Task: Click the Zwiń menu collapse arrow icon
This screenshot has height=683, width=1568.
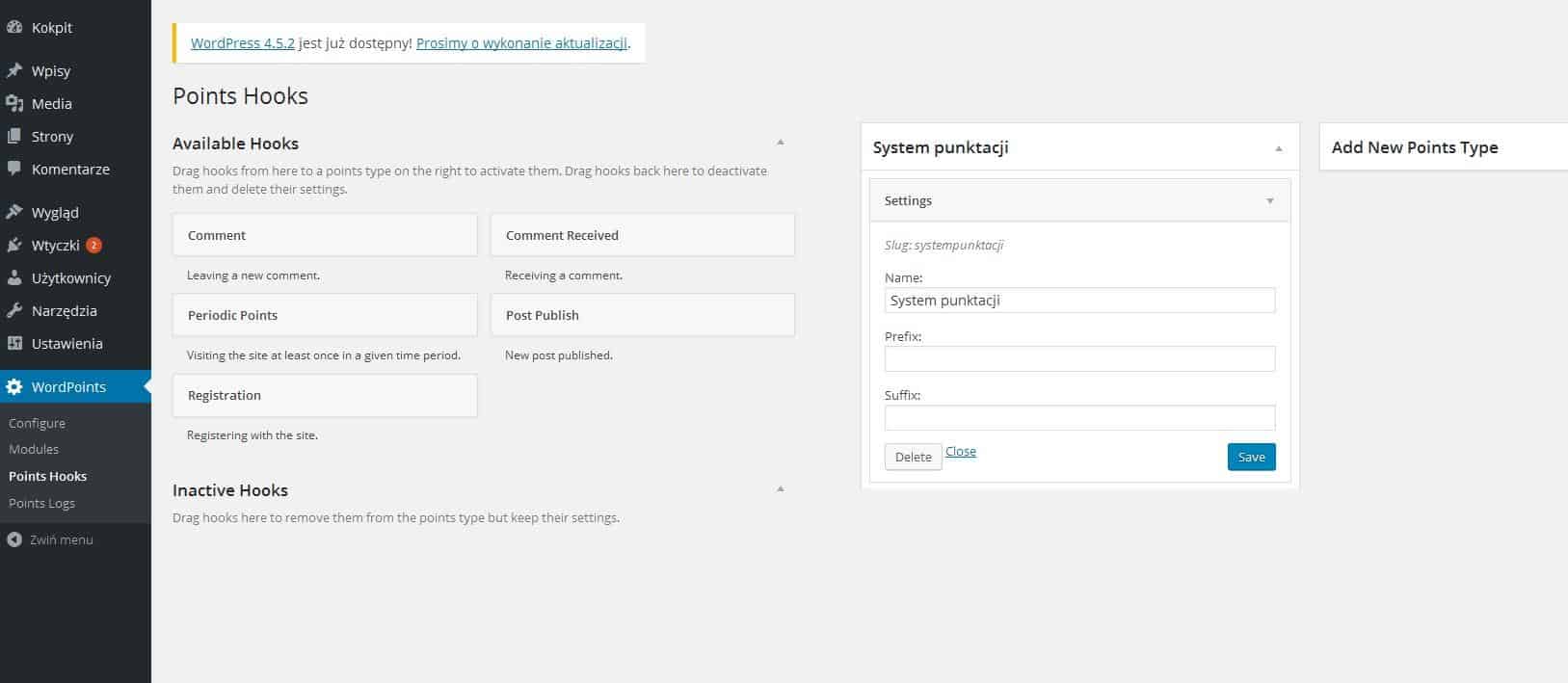Action: point(14,540)
